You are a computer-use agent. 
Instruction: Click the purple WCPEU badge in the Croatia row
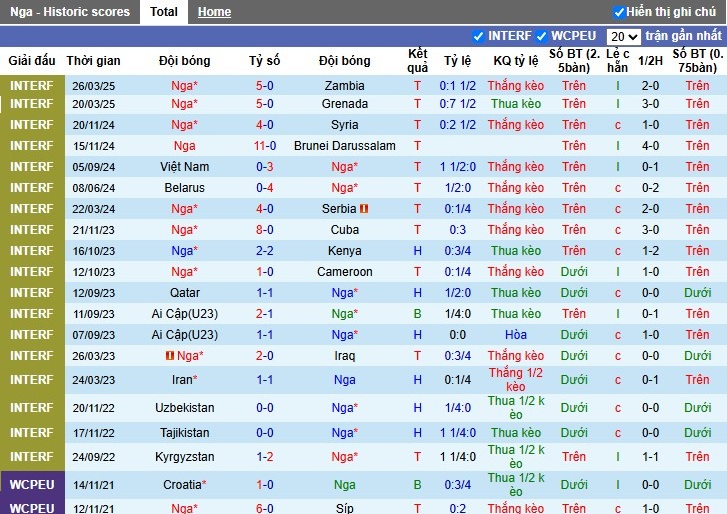pos(32,485)
